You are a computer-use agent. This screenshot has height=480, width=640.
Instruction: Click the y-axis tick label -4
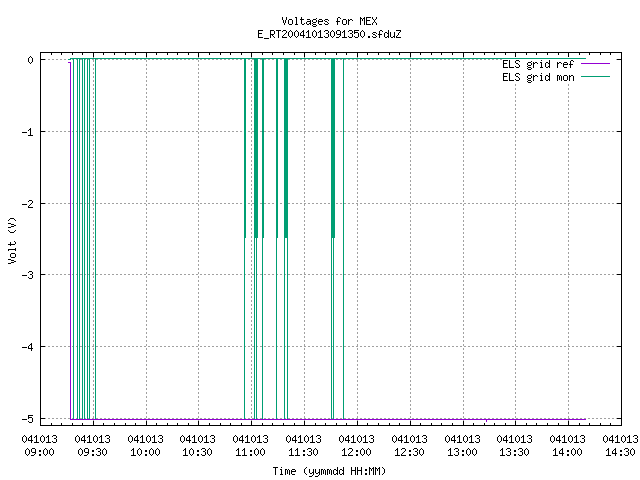point(27,347)
